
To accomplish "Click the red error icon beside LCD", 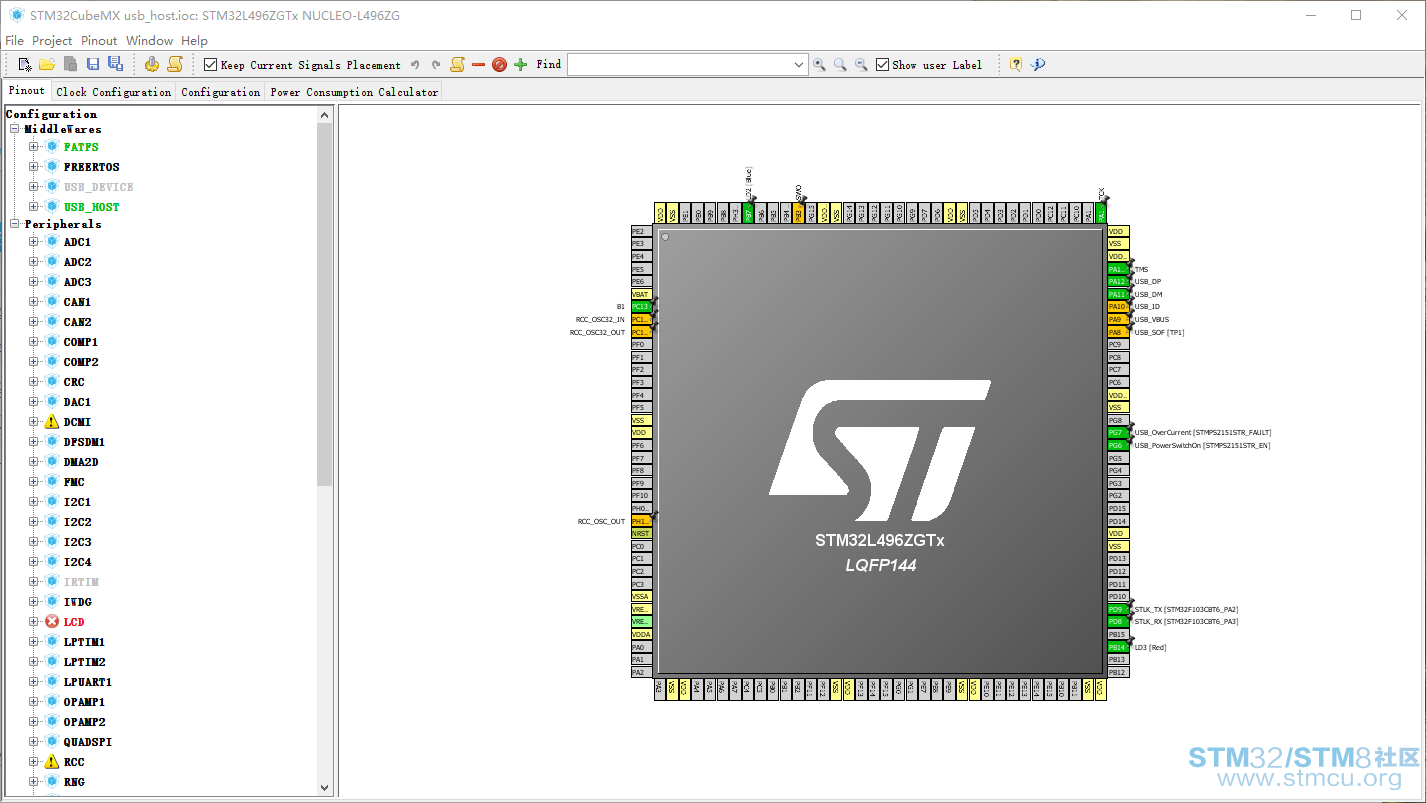I will coord(52,622).
